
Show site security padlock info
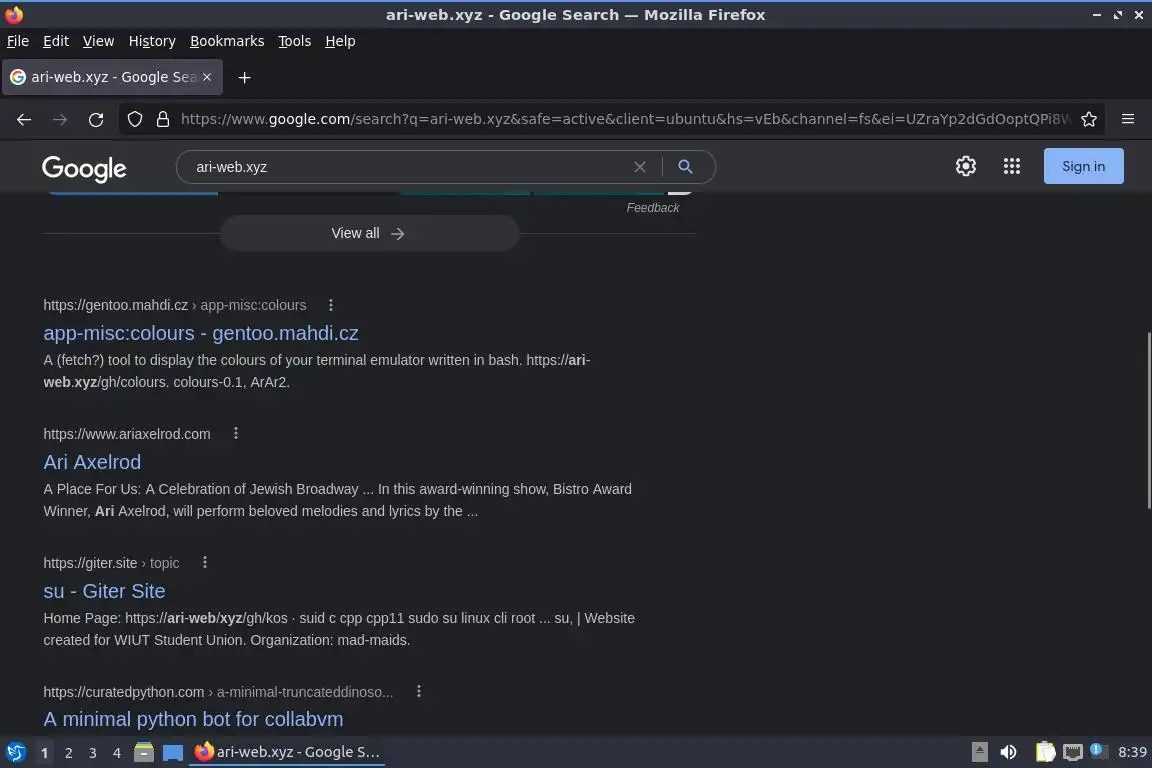[162, 119]
